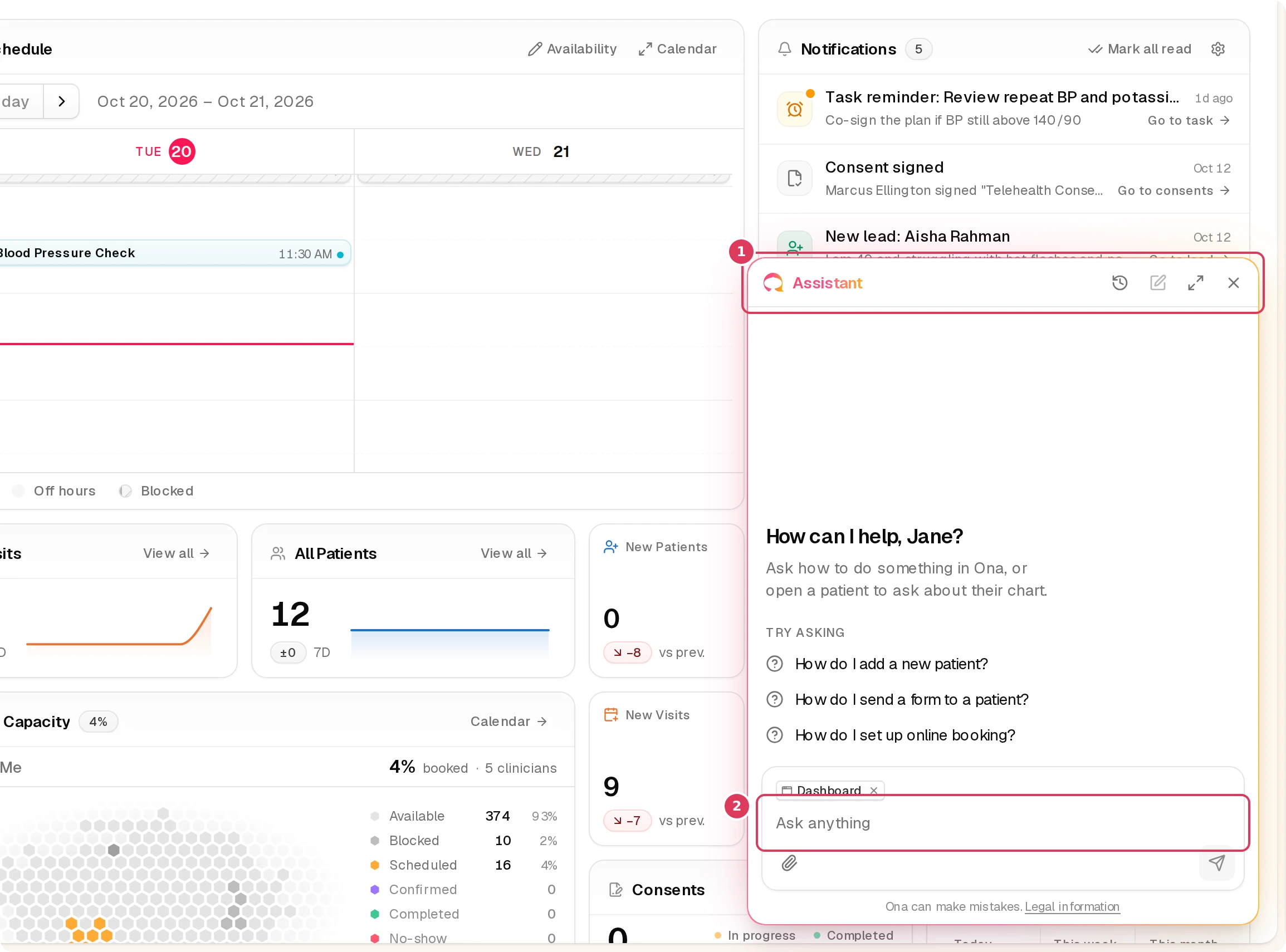Open Legal information link
The height and width of the screenshot is (952, 1286).
1072,906
